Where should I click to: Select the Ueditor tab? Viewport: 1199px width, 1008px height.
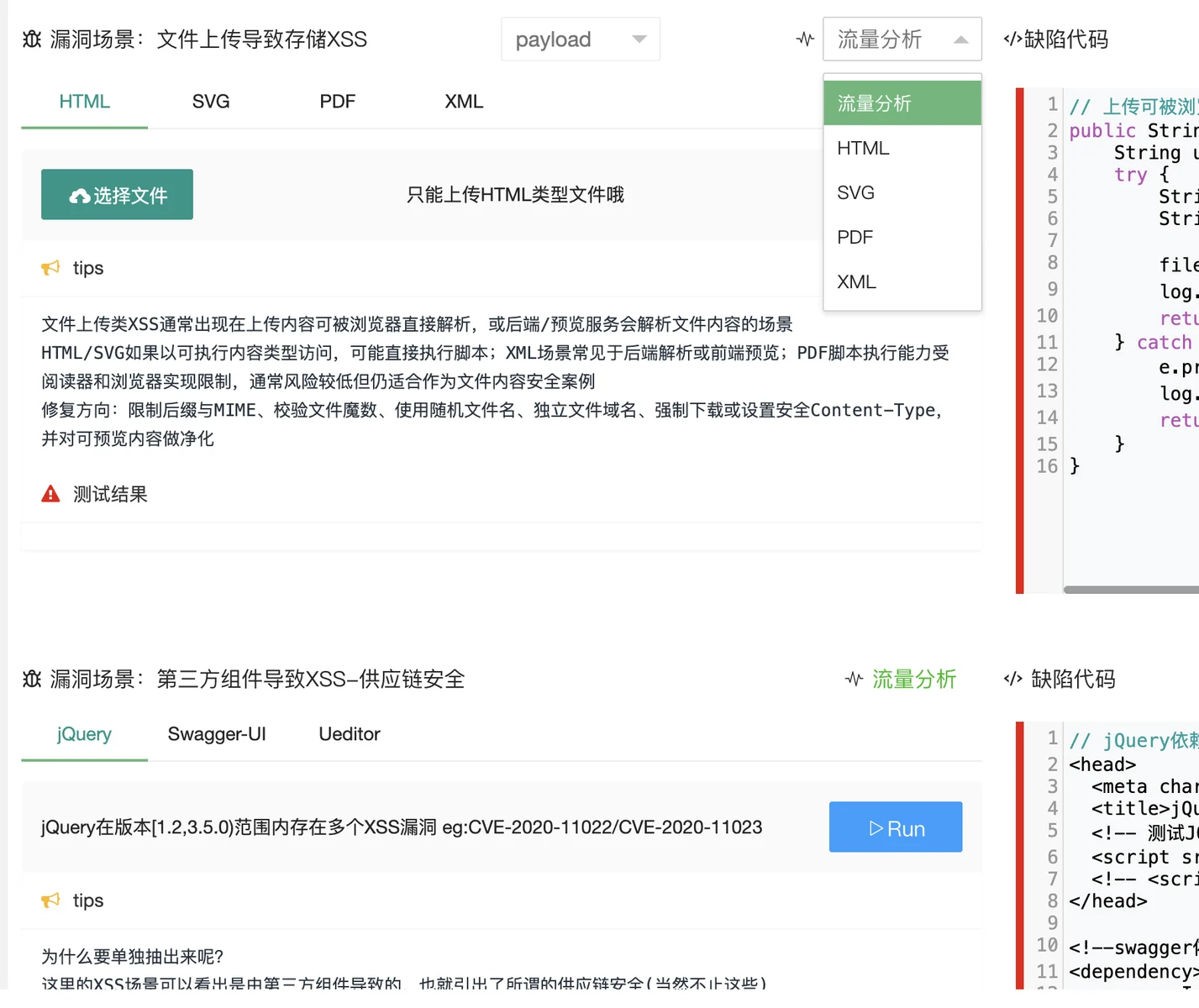pyautogui.click(x=350, y=734)
